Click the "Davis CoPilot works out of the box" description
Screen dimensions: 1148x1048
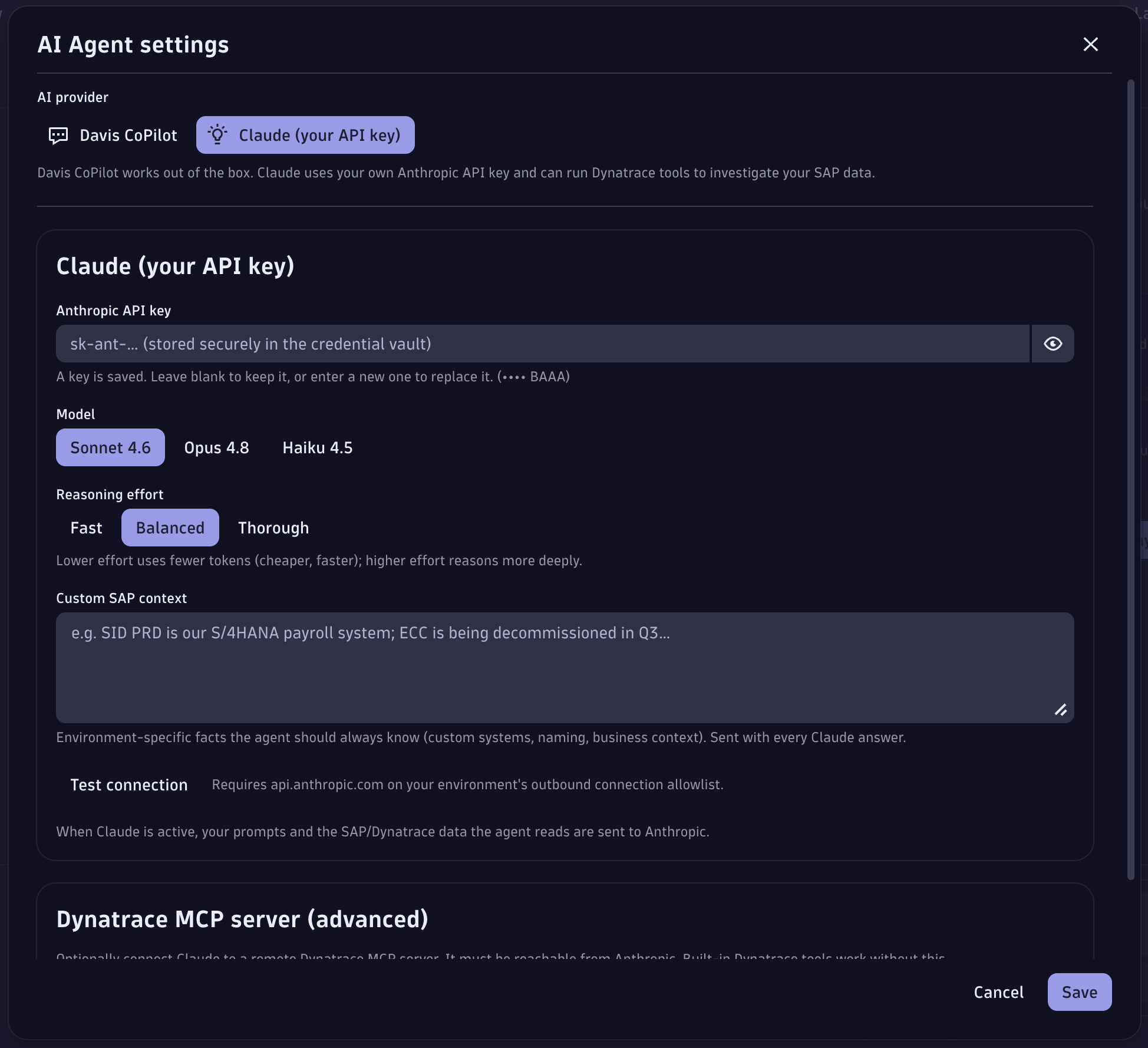456,173
